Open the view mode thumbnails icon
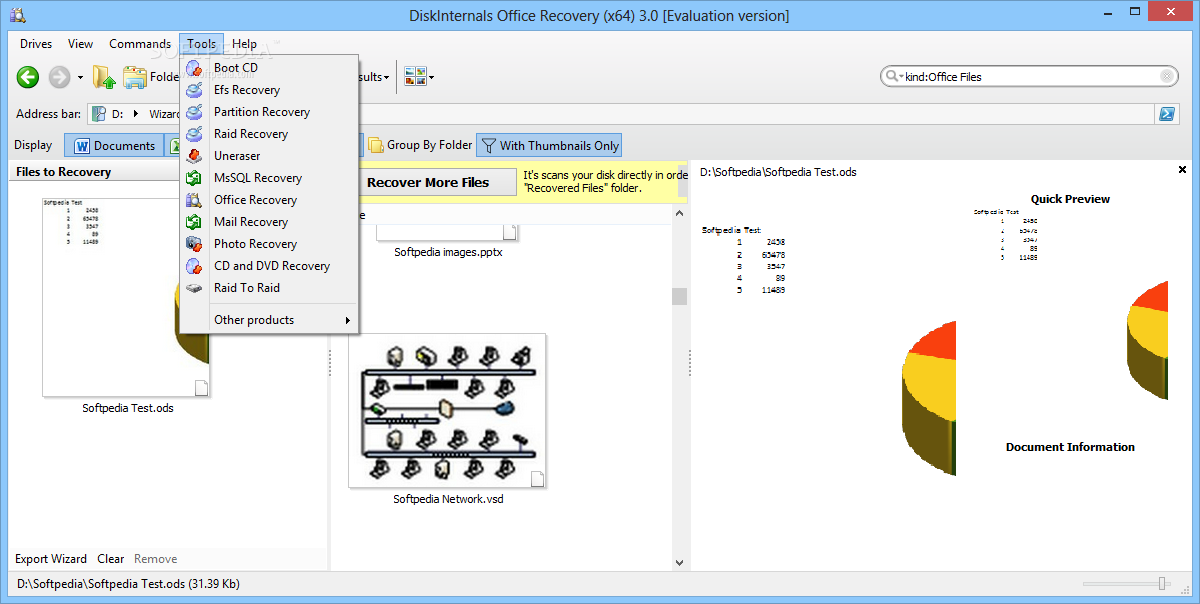 (x=416, y=76)
